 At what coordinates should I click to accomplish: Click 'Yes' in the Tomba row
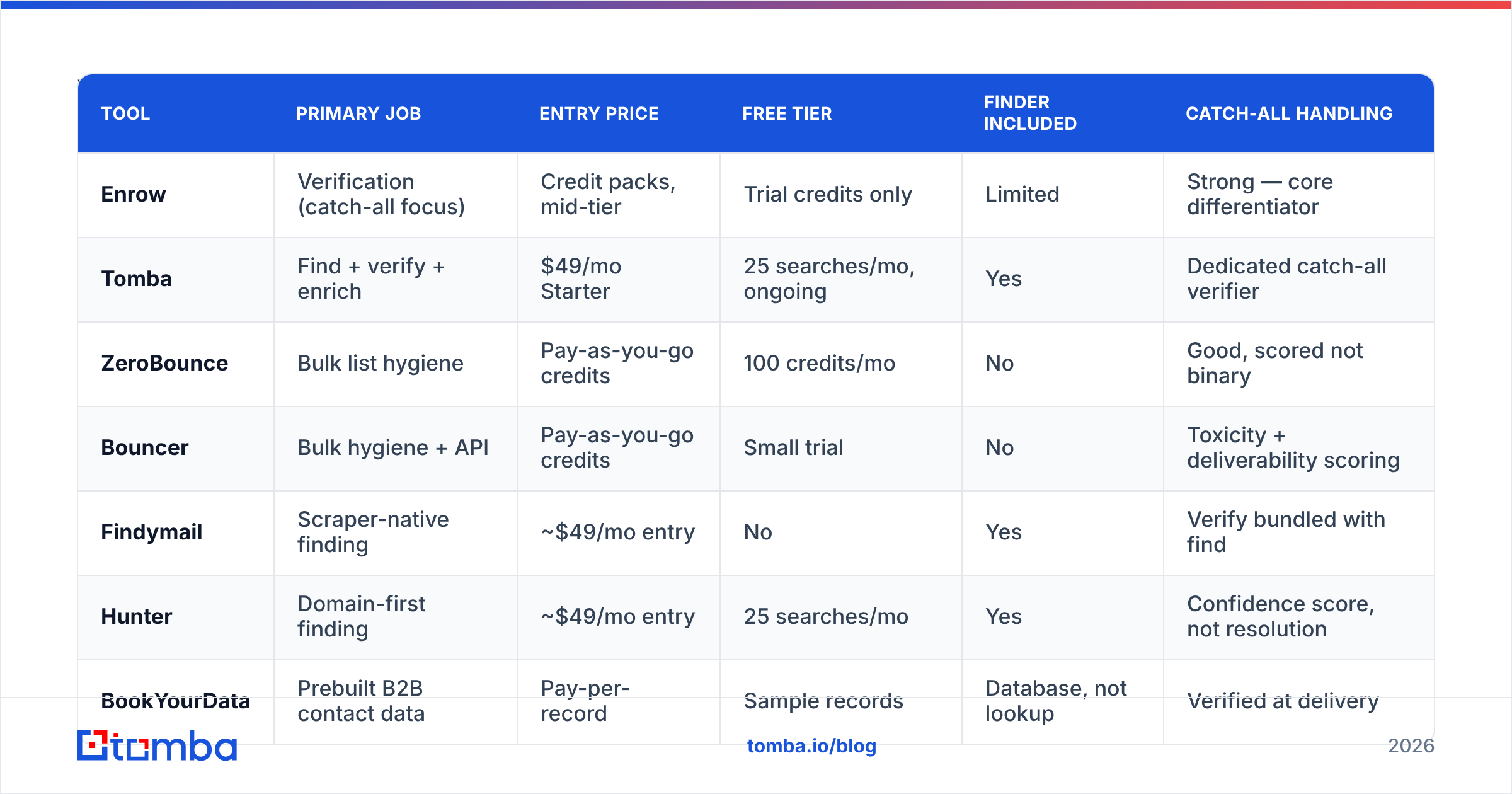click(x=1004, y=279)
